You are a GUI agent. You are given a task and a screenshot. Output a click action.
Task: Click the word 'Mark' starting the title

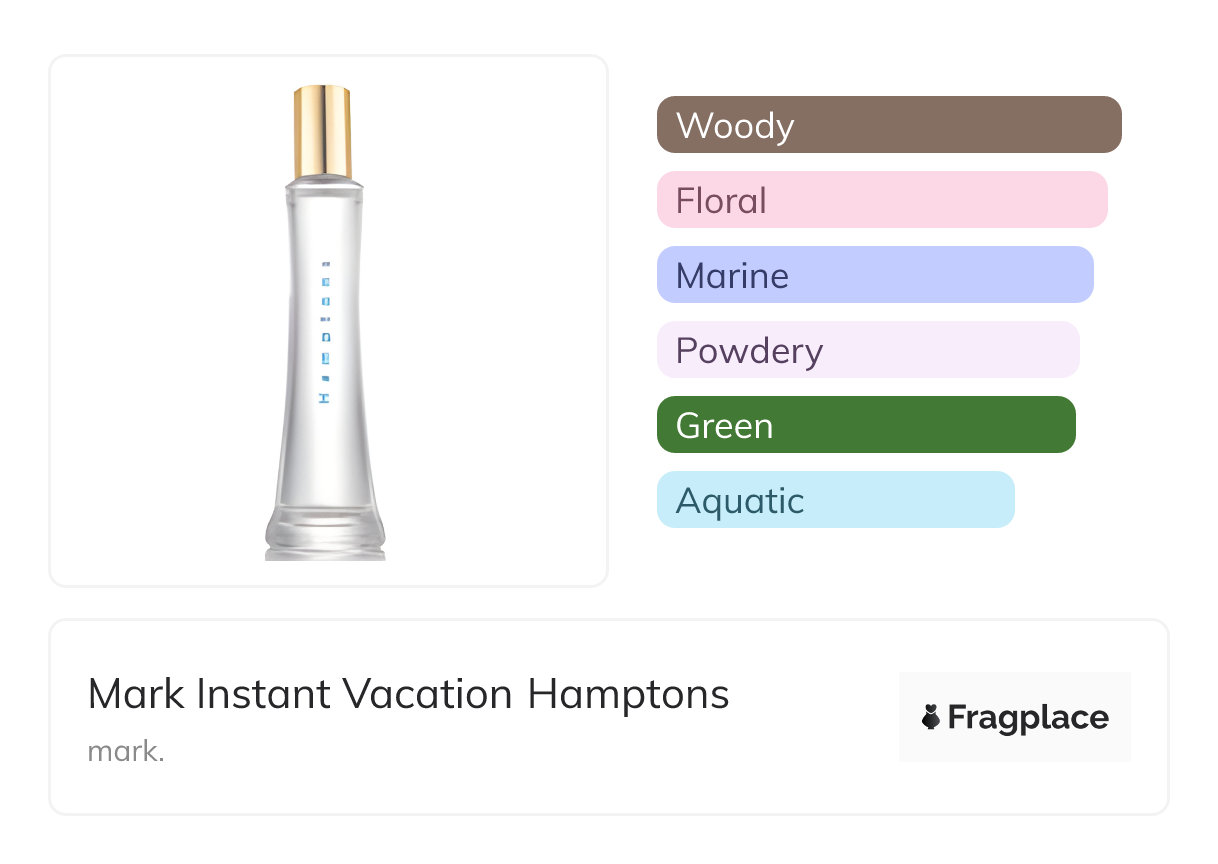136,694
